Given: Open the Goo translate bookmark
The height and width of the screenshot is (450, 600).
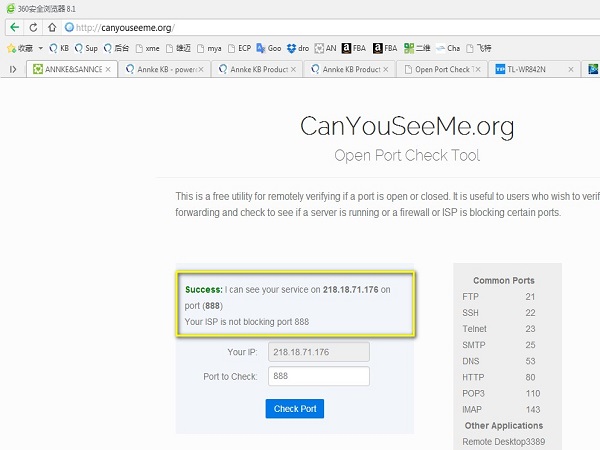Looking at the screenshot, I should tap(269, 48).
